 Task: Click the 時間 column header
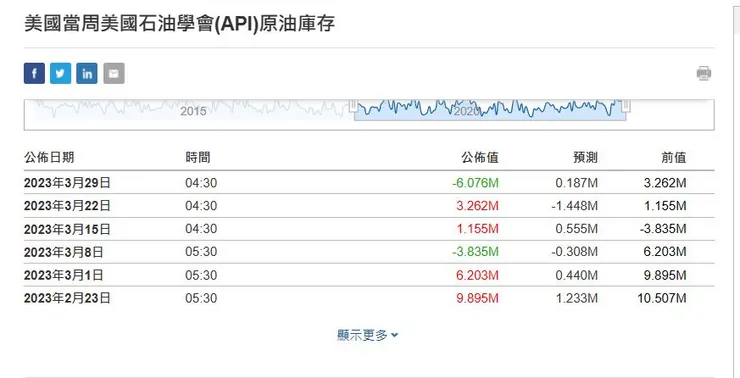tap(198, 157)
